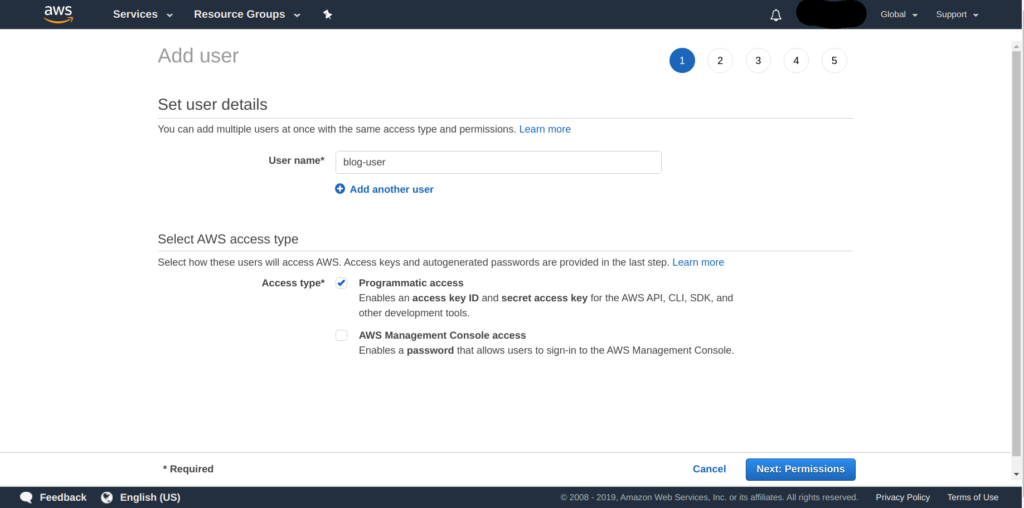
Task: Click the blue plus icon beside Add another user
Action: point(340,189)
